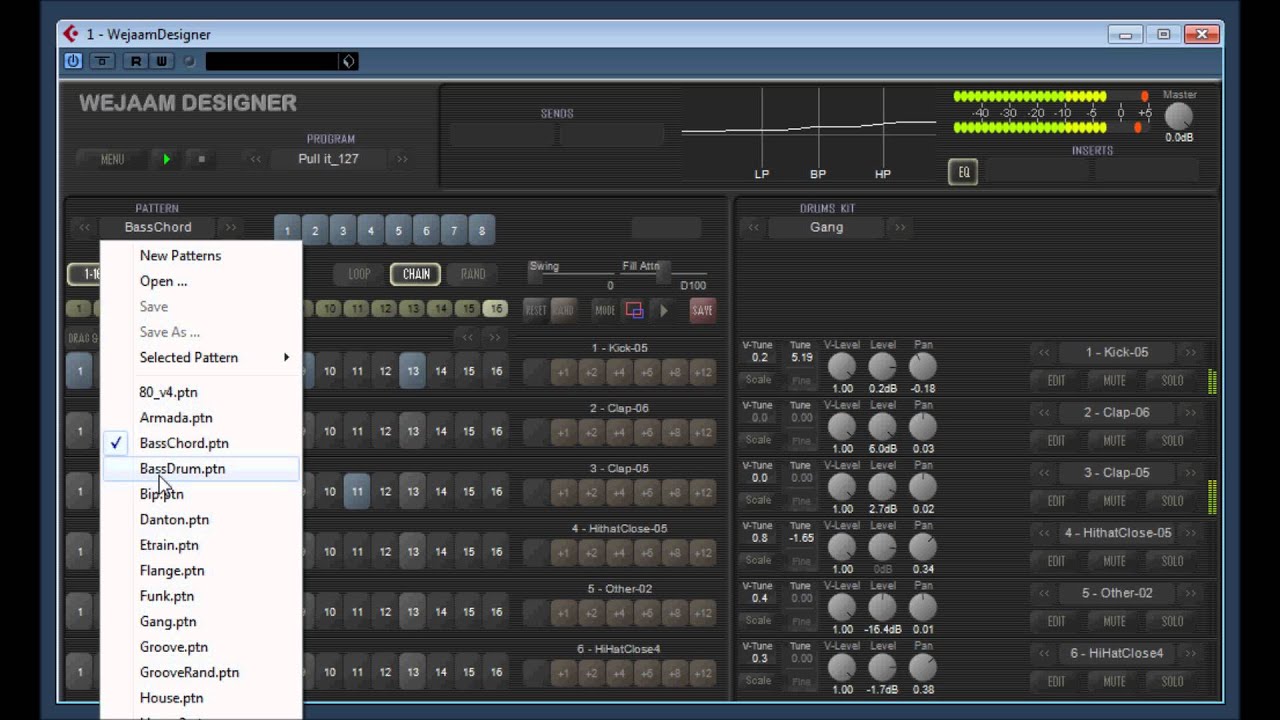Solo the 2 - Clap-06 pad
Screen dimensions: 1280x720
tap(1172, 441)
